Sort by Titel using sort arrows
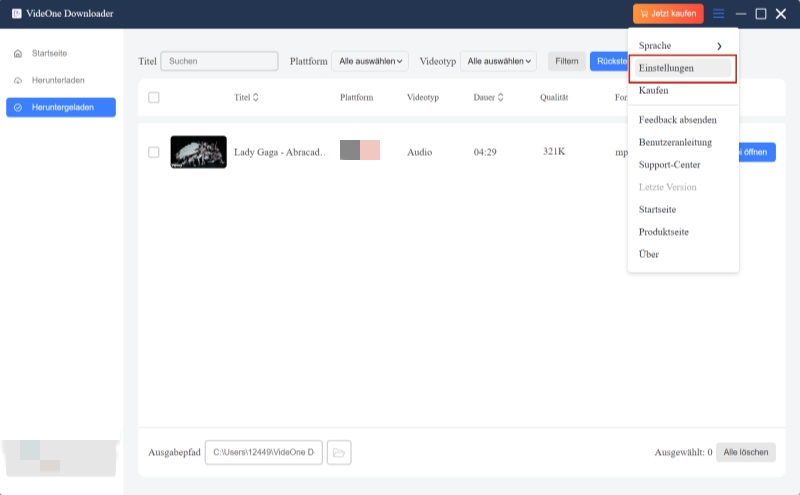The height and width of the screenshot is (495, 800). tap(256, 98)
